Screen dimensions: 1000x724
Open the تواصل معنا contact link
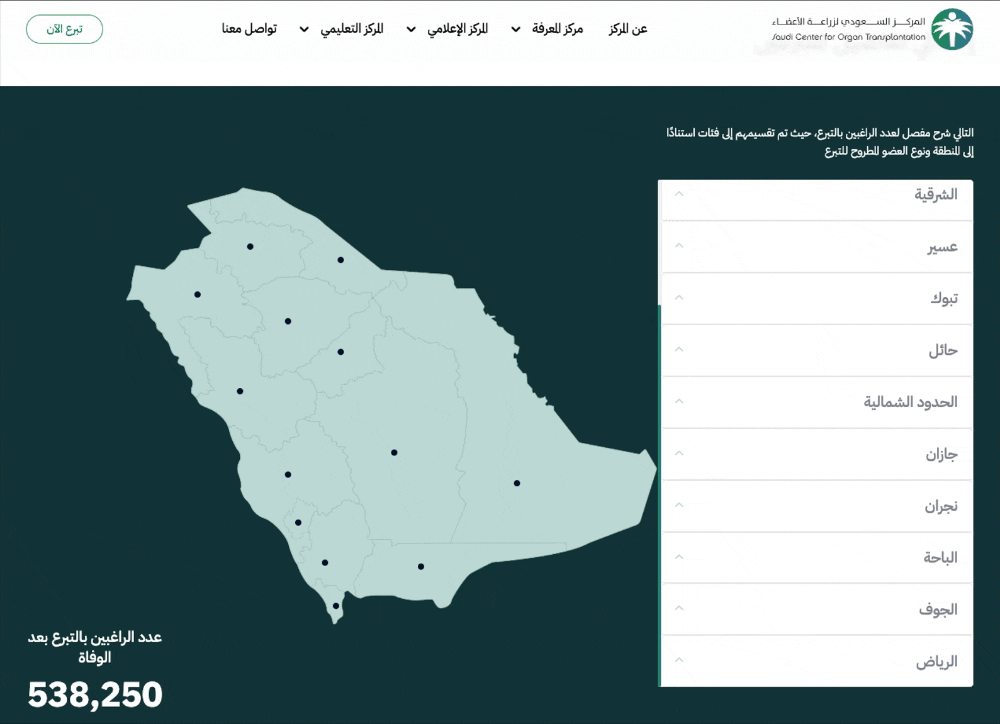coord(249,29)
